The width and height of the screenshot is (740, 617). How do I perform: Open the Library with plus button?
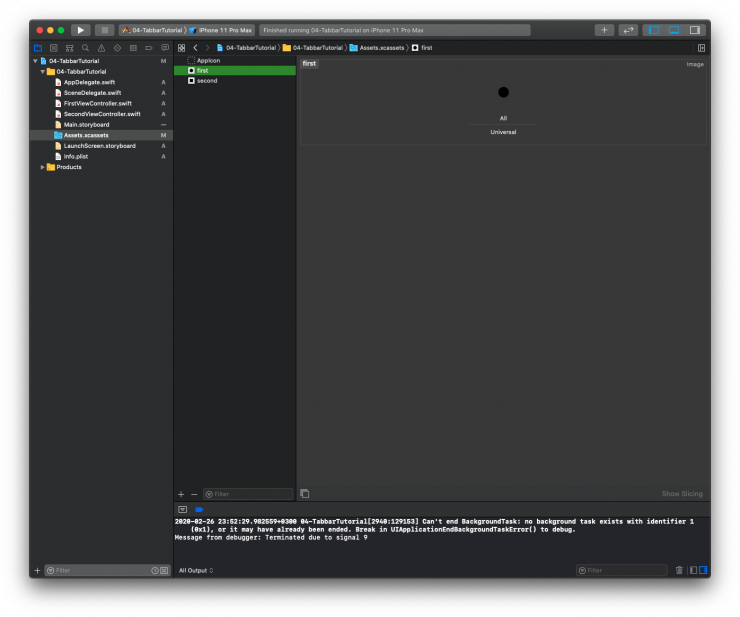[x=604, y=30]
